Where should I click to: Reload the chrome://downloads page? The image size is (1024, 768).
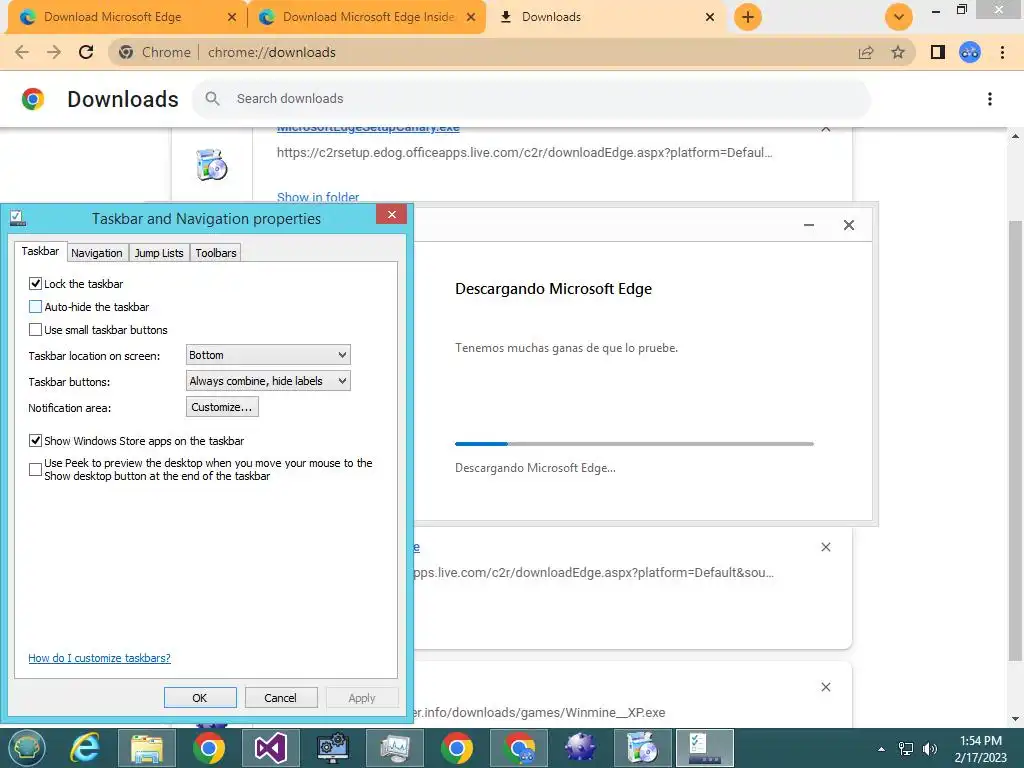[x=86, y=52]
